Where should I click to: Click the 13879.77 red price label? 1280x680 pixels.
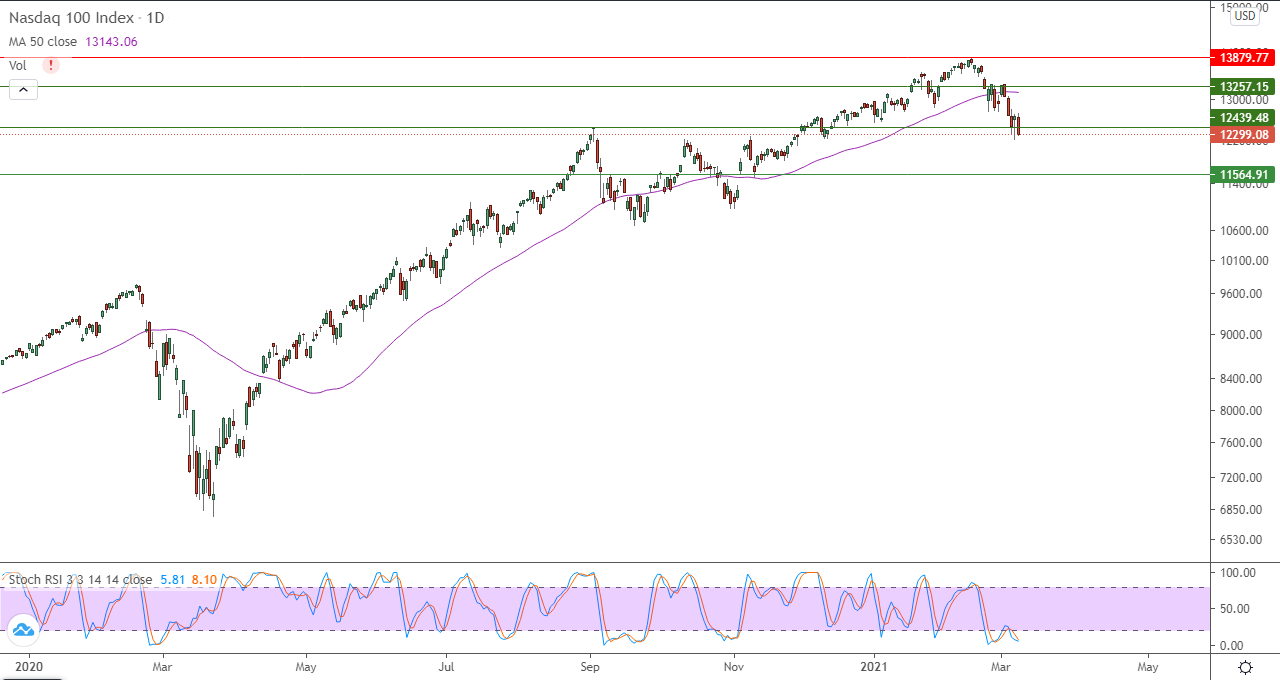[1243, 58]
